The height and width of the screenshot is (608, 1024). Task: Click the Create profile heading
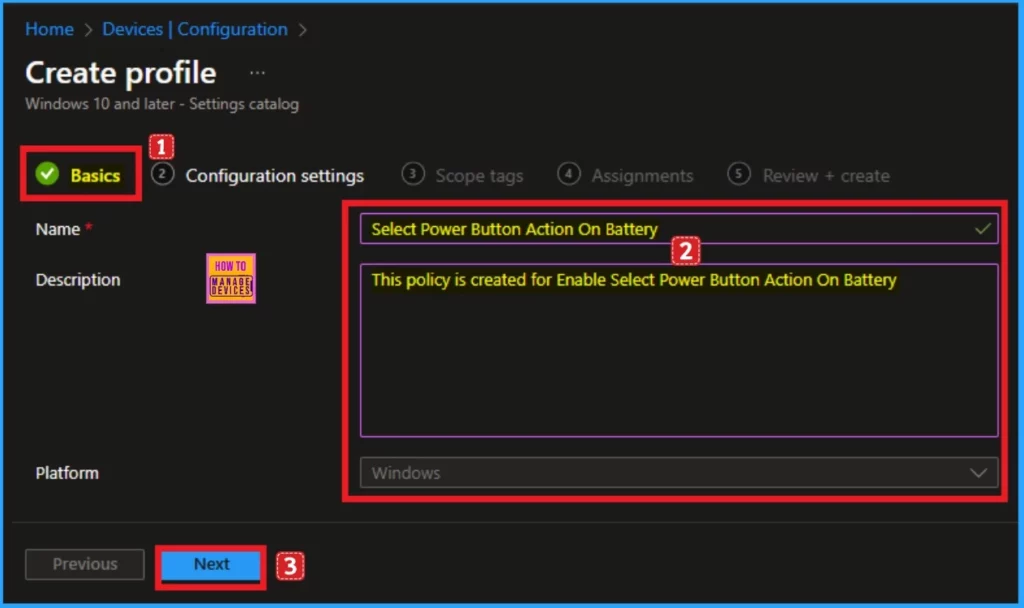point(121,72)
